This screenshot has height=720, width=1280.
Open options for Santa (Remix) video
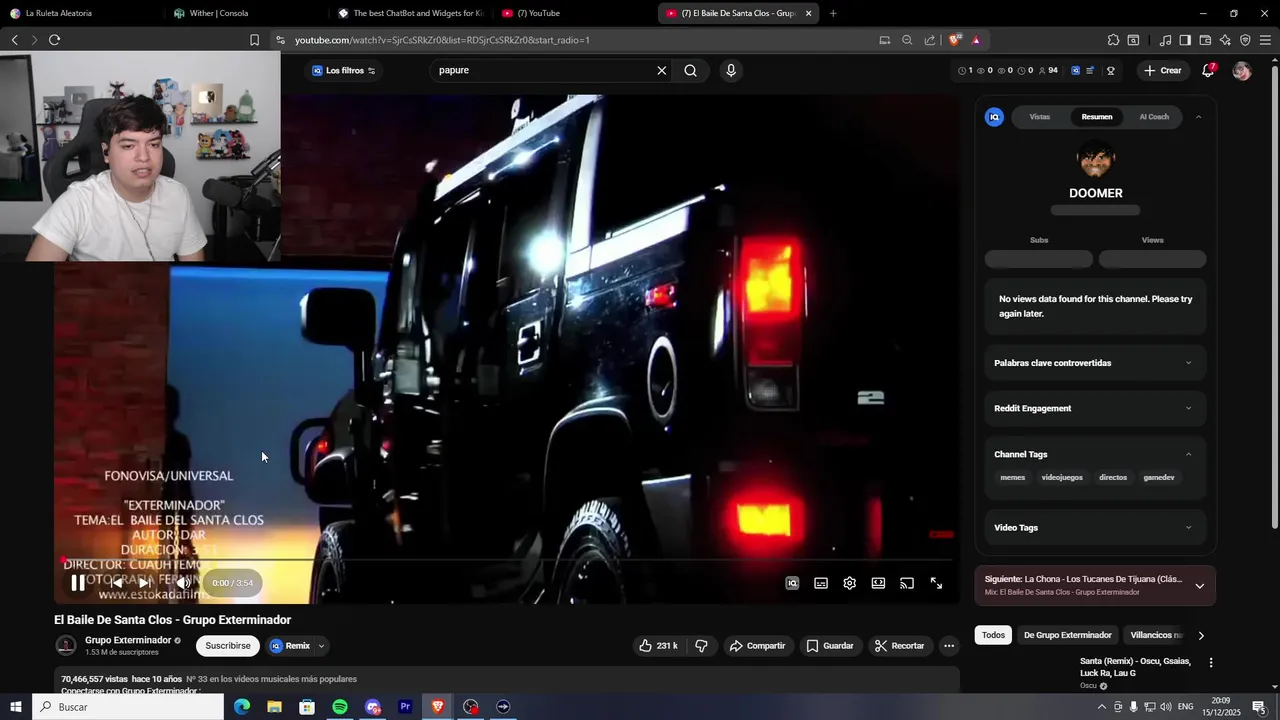(x=1211, y=662)
